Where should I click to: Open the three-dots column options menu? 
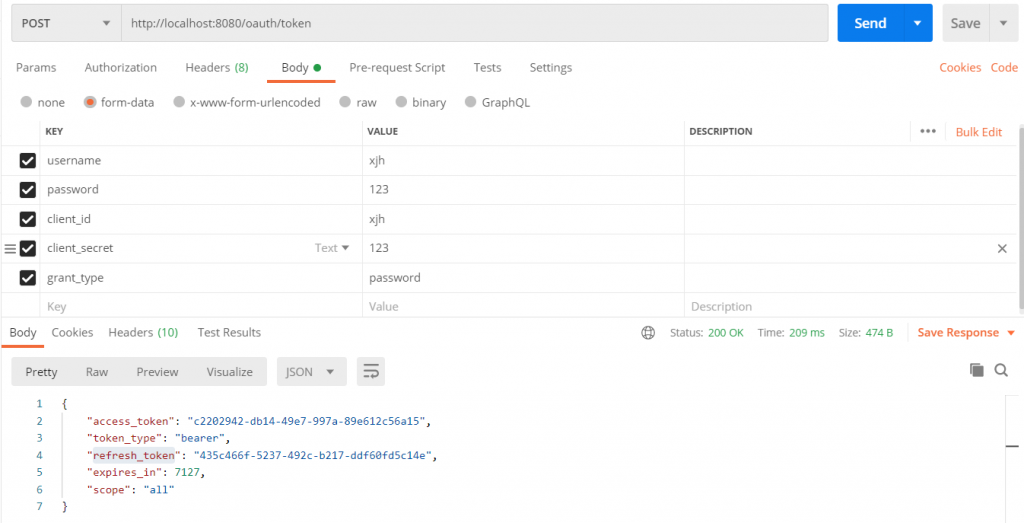(927, 131)
